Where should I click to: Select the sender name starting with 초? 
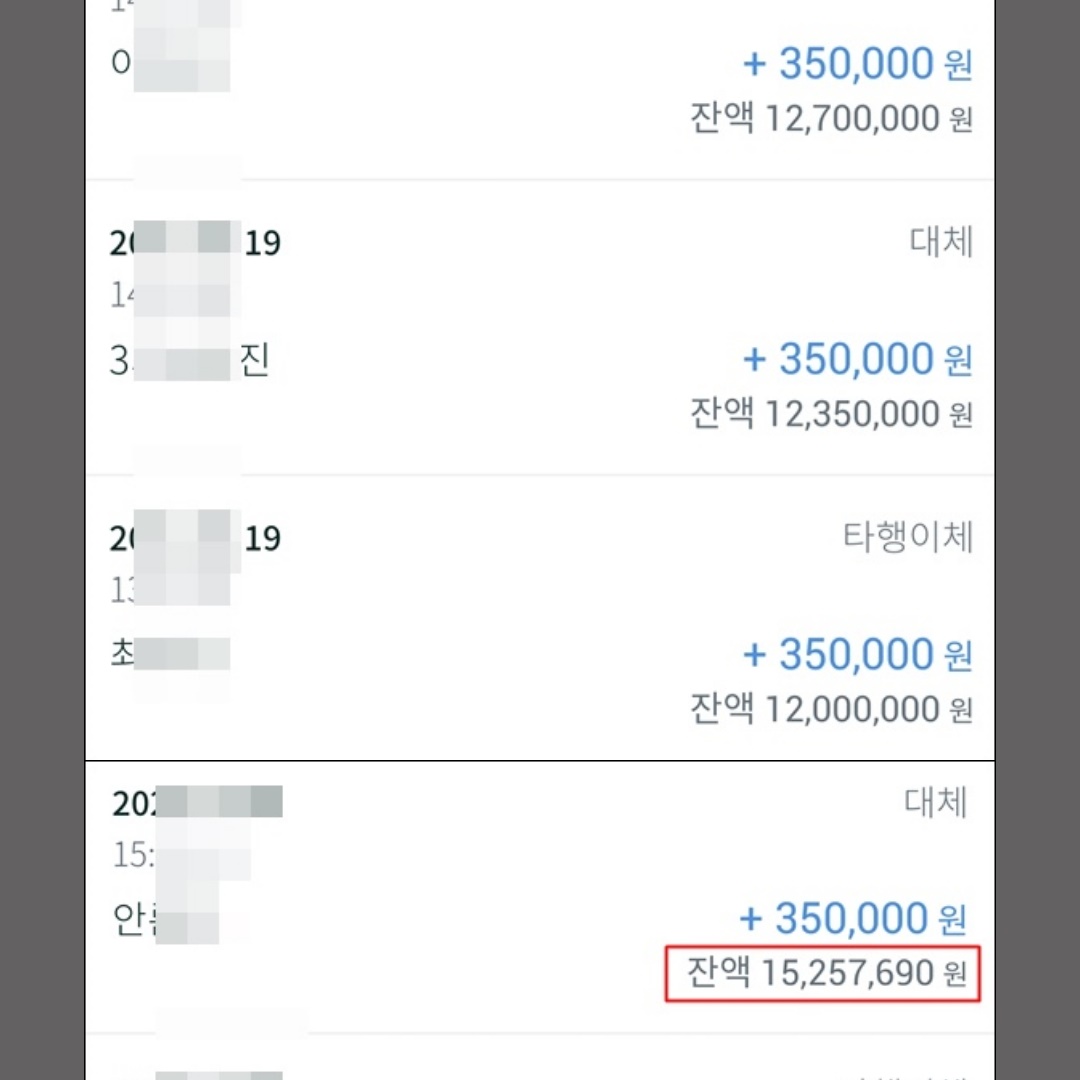(169, 654)
